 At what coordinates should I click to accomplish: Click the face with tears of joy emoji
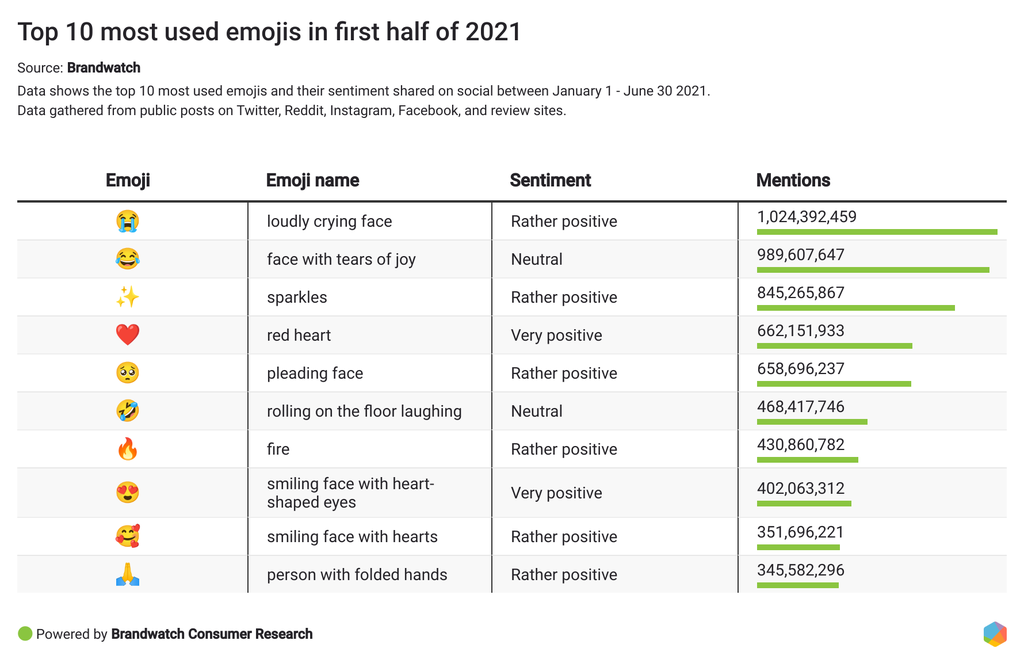pos(127,259)
